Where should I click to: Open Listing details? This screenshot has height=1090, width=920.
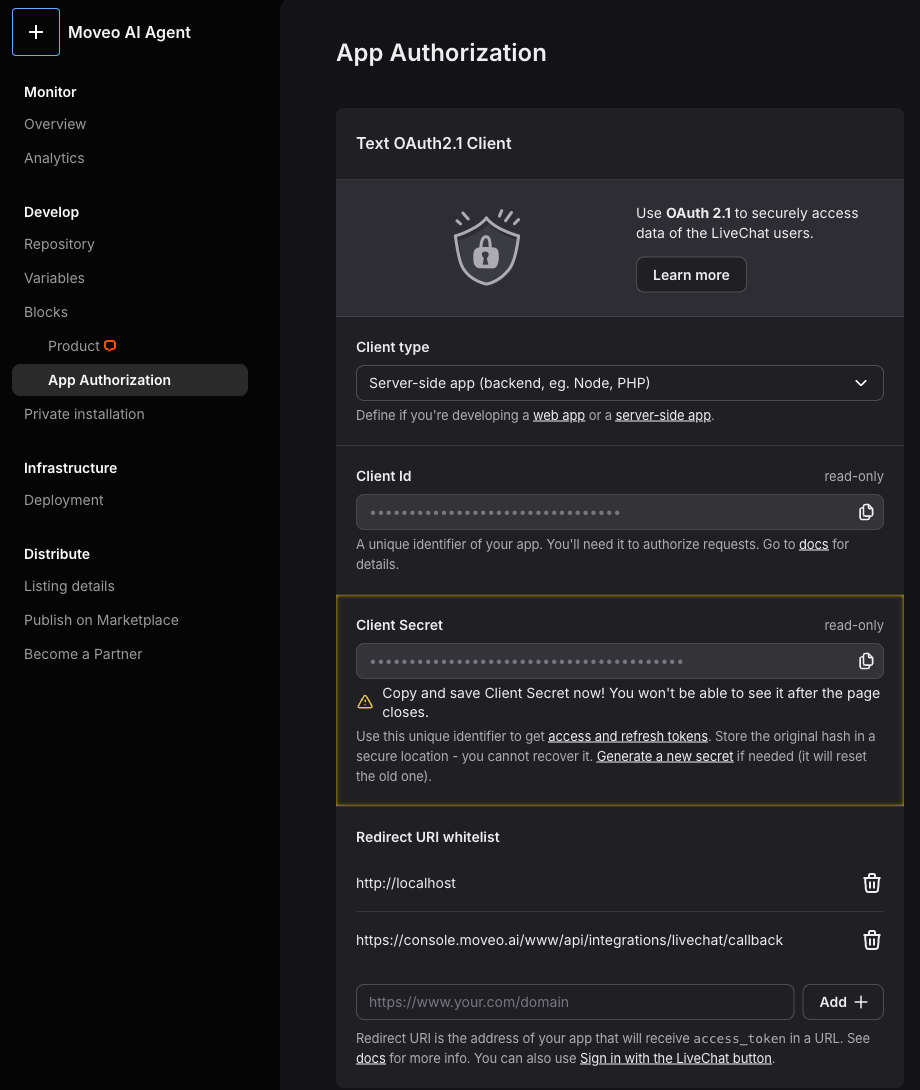(x=69, y=587)
